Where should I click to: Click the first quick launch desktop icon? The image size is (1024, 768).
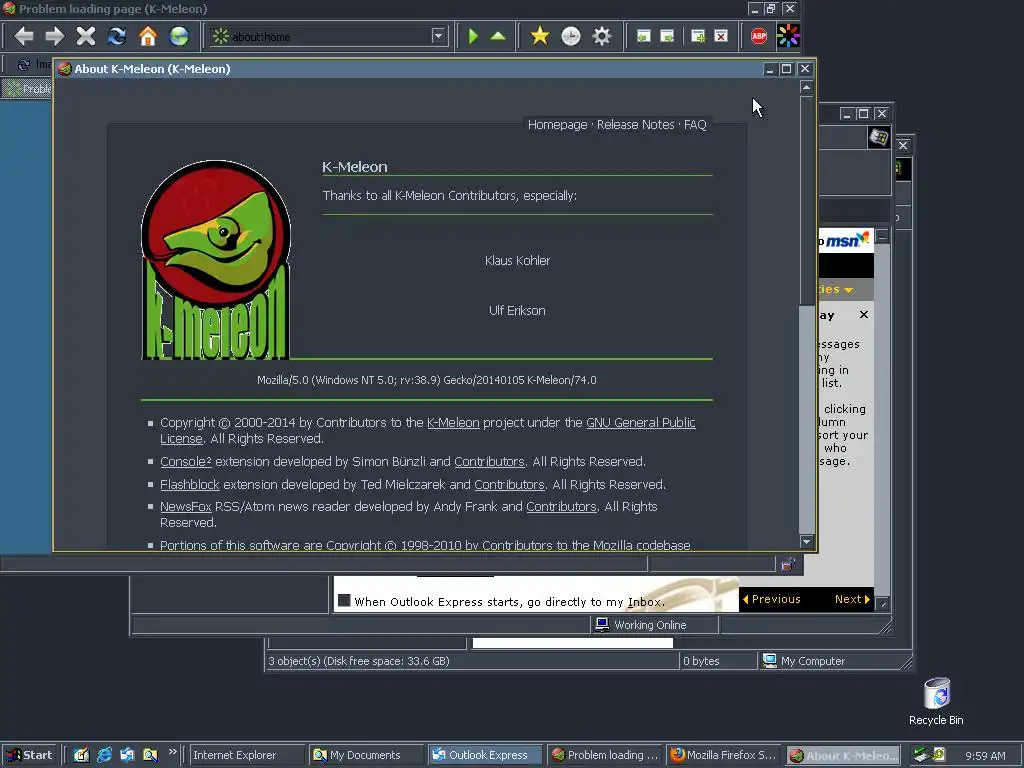pyautogui.click(x=81, y=755)
